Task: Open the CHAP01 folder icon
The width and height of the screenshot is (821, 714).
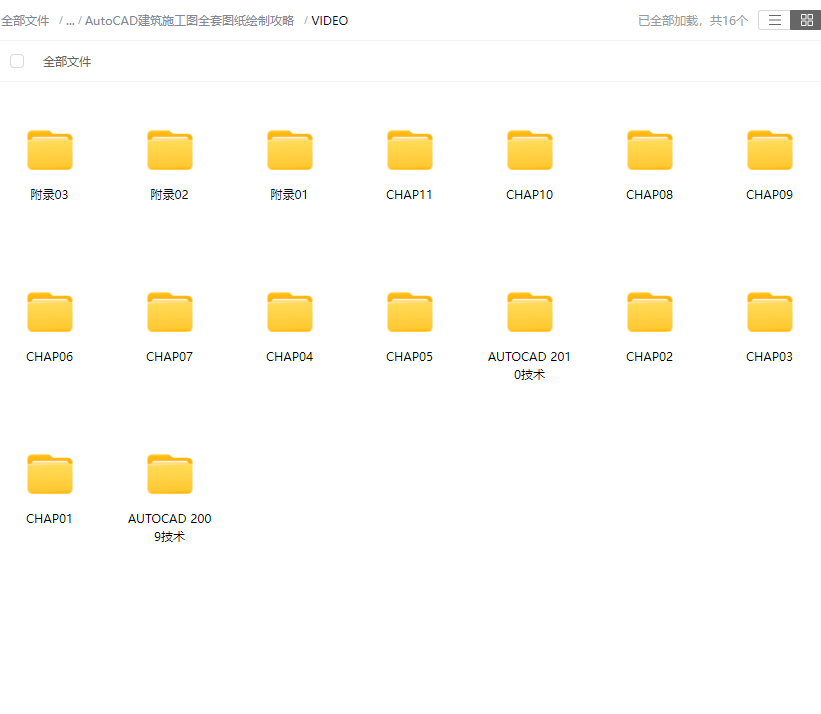Action: tap(49, 474)
